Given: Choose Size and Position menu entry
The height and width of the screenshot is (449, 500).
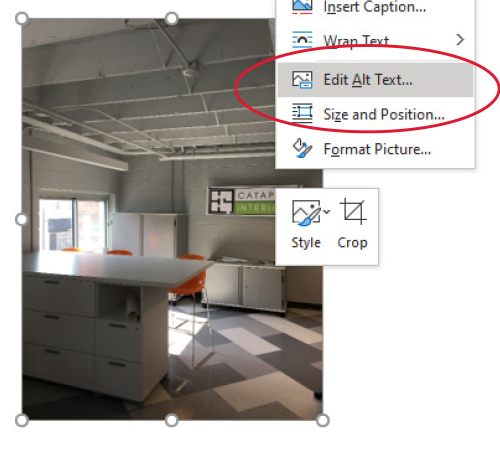Looking at the screenshot, I should [376, 114].
